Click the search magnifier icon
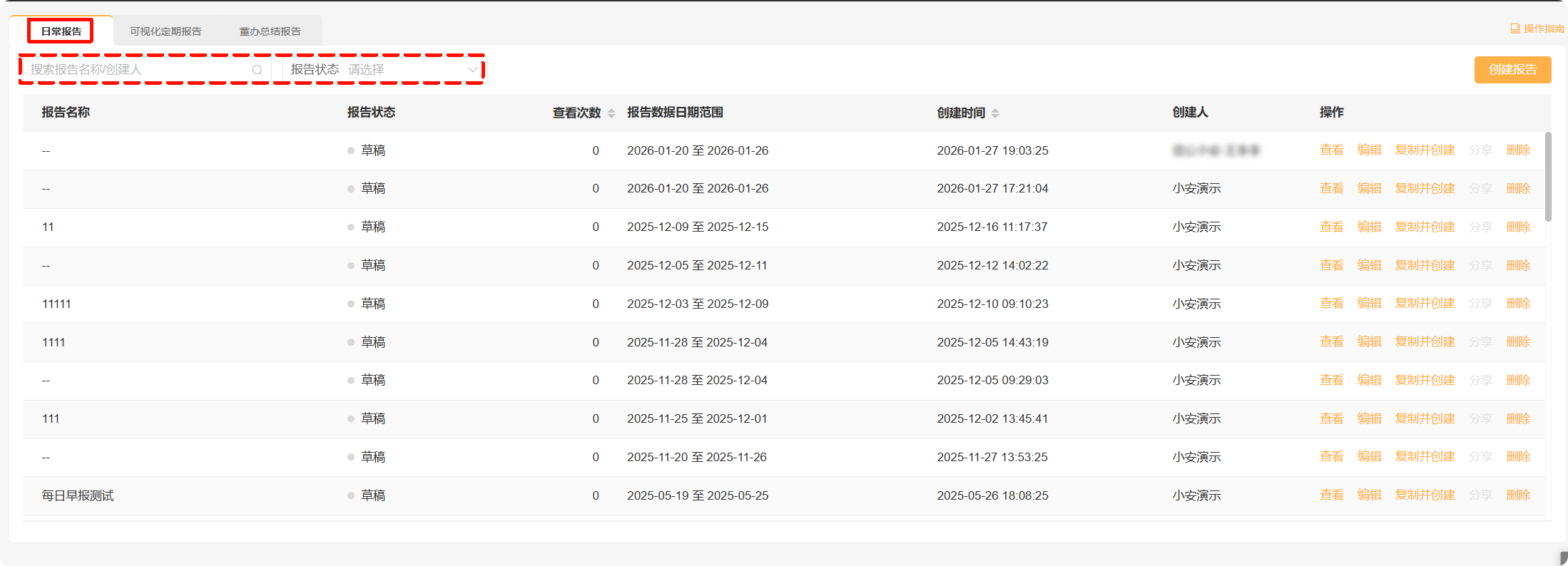The width and height of the screenshot is (1568, 566). 257,70
